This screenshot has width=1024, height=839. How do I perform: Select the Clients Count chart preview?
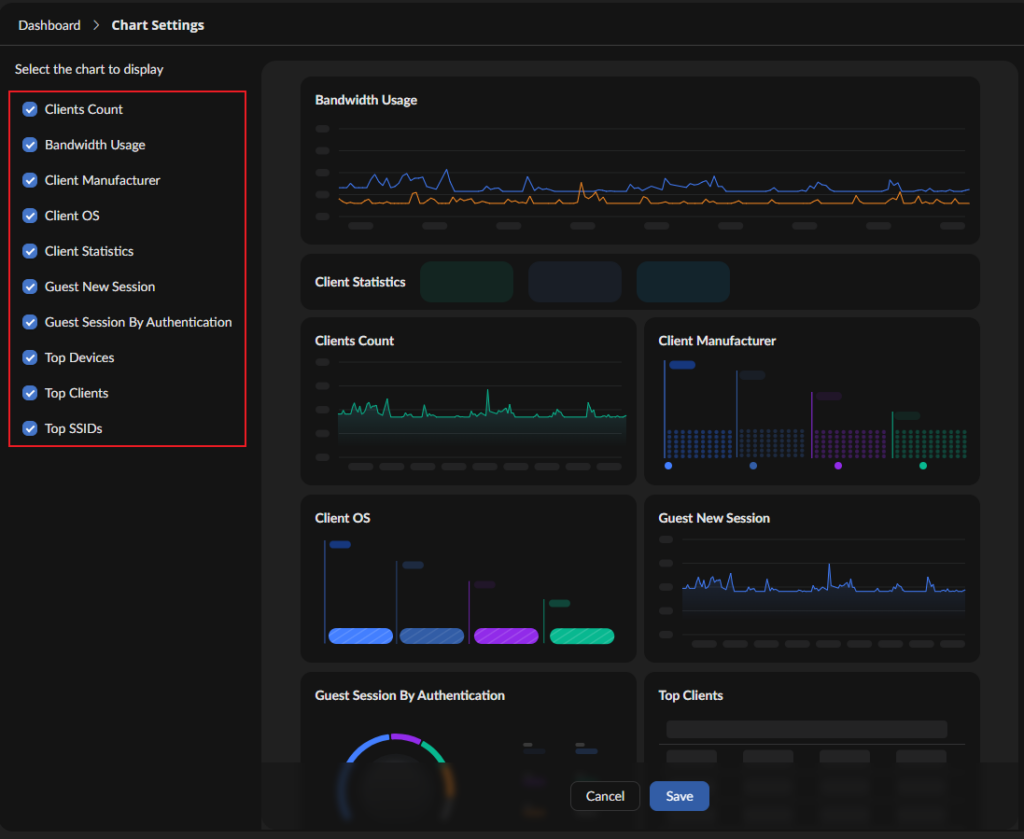tap(468, 401)
